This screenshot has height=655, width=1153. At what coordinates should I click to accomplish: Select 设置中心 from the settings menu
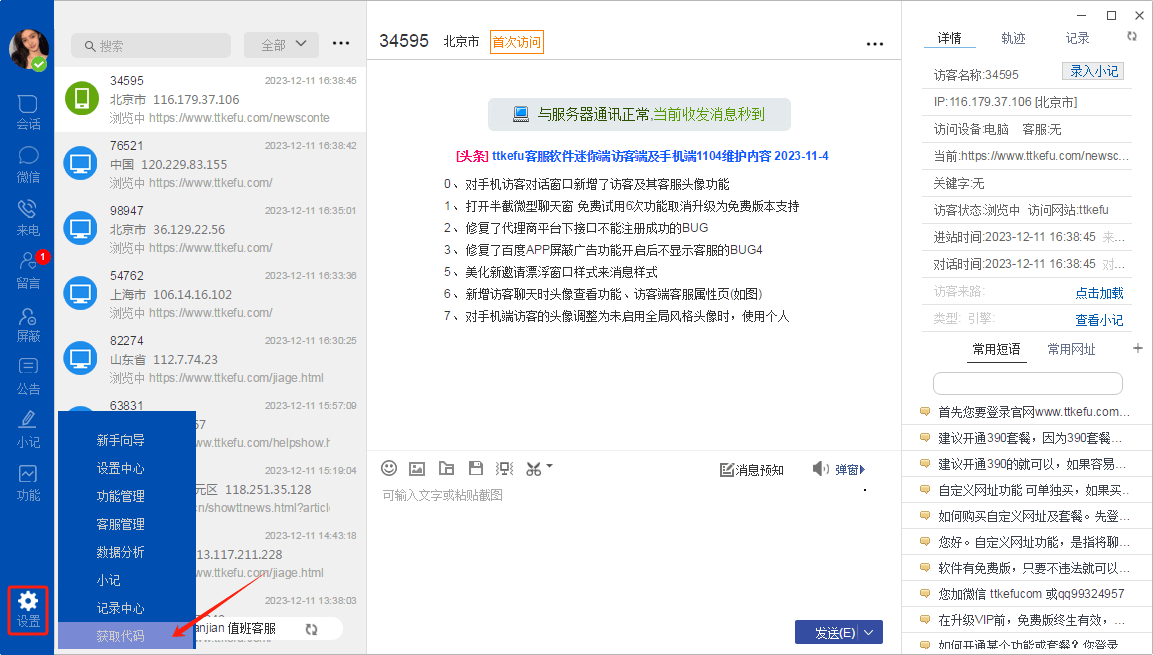(121, 468)
